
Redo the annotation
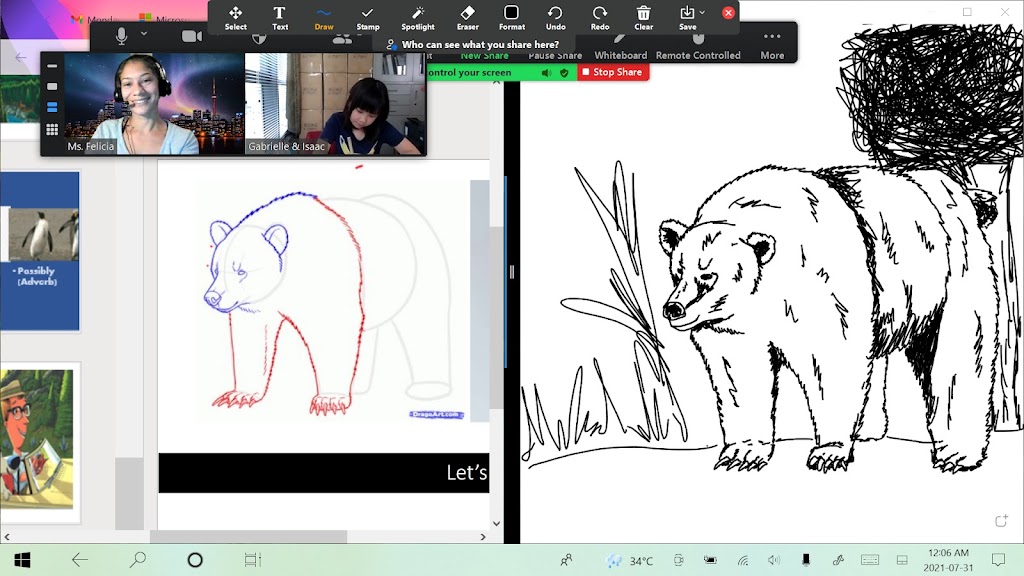(600, 18)
